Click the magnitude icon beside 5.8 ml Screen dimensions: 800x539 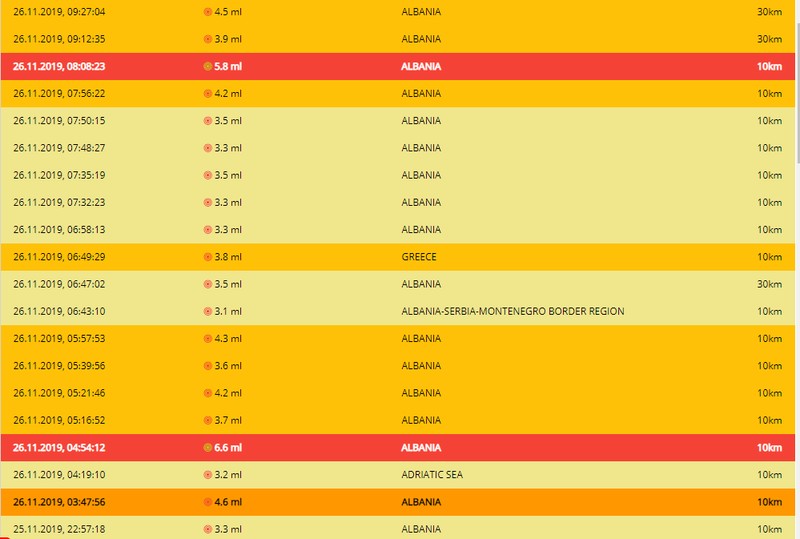[208, 66]
